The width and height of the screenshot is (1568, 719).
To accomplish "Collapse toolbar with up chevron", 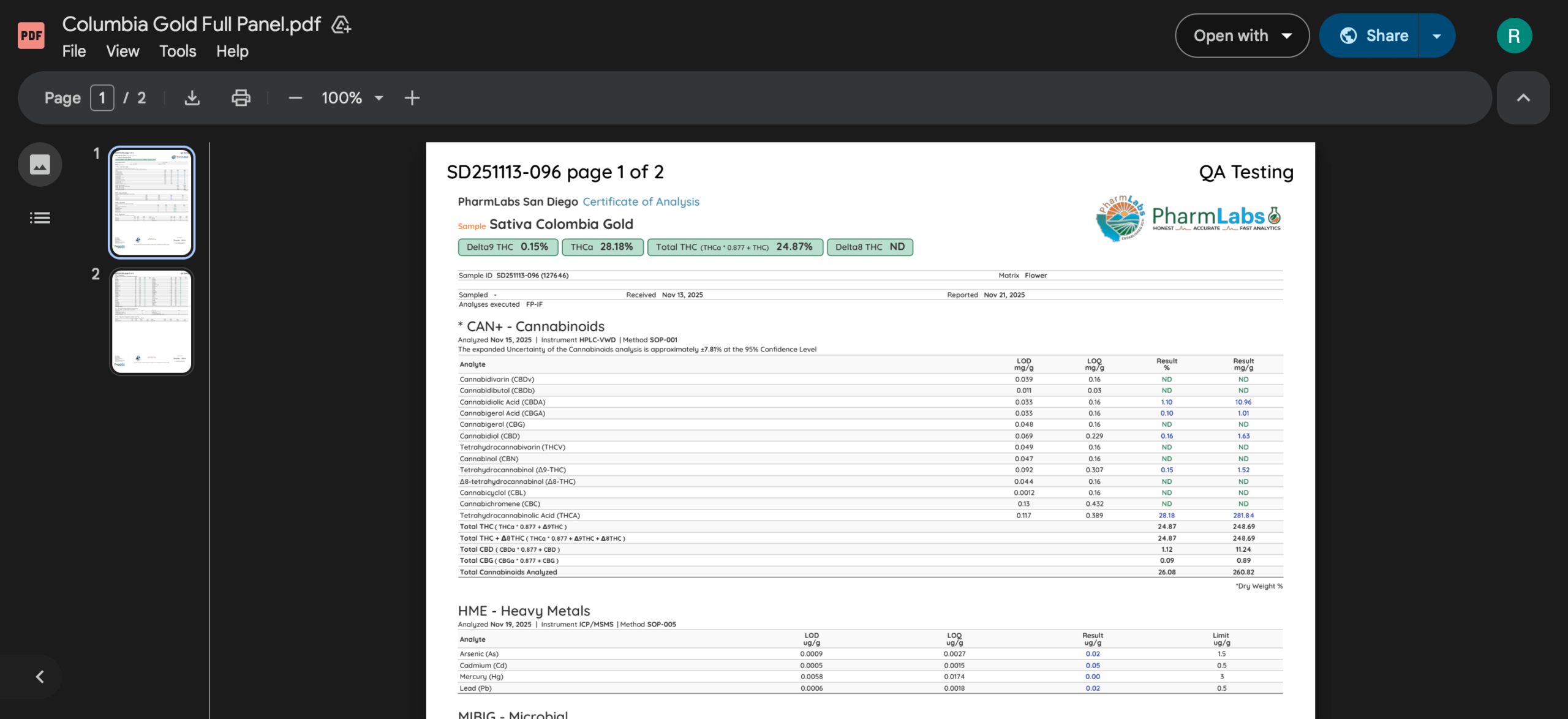I will tap(1523, 98).
